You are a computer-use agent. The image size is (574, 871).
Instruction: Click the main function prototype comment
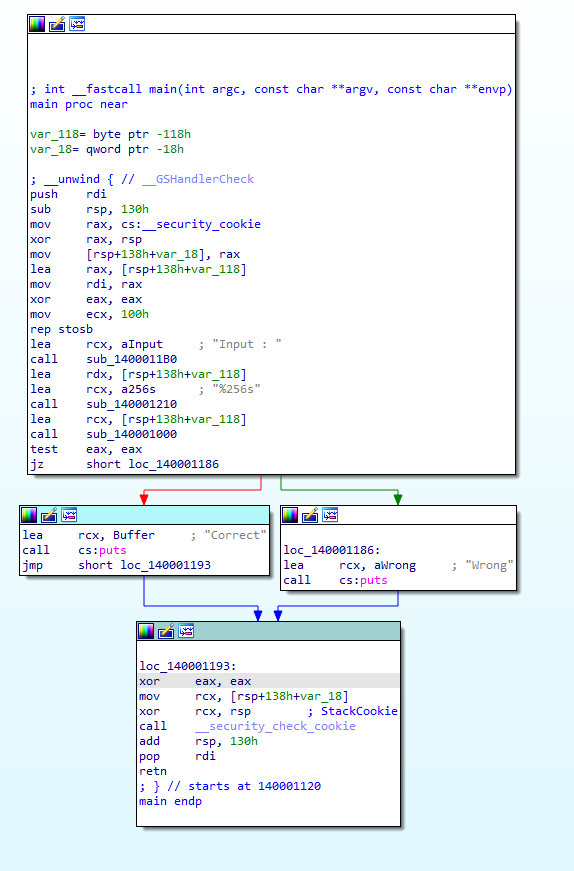click(x=271, y=89)
